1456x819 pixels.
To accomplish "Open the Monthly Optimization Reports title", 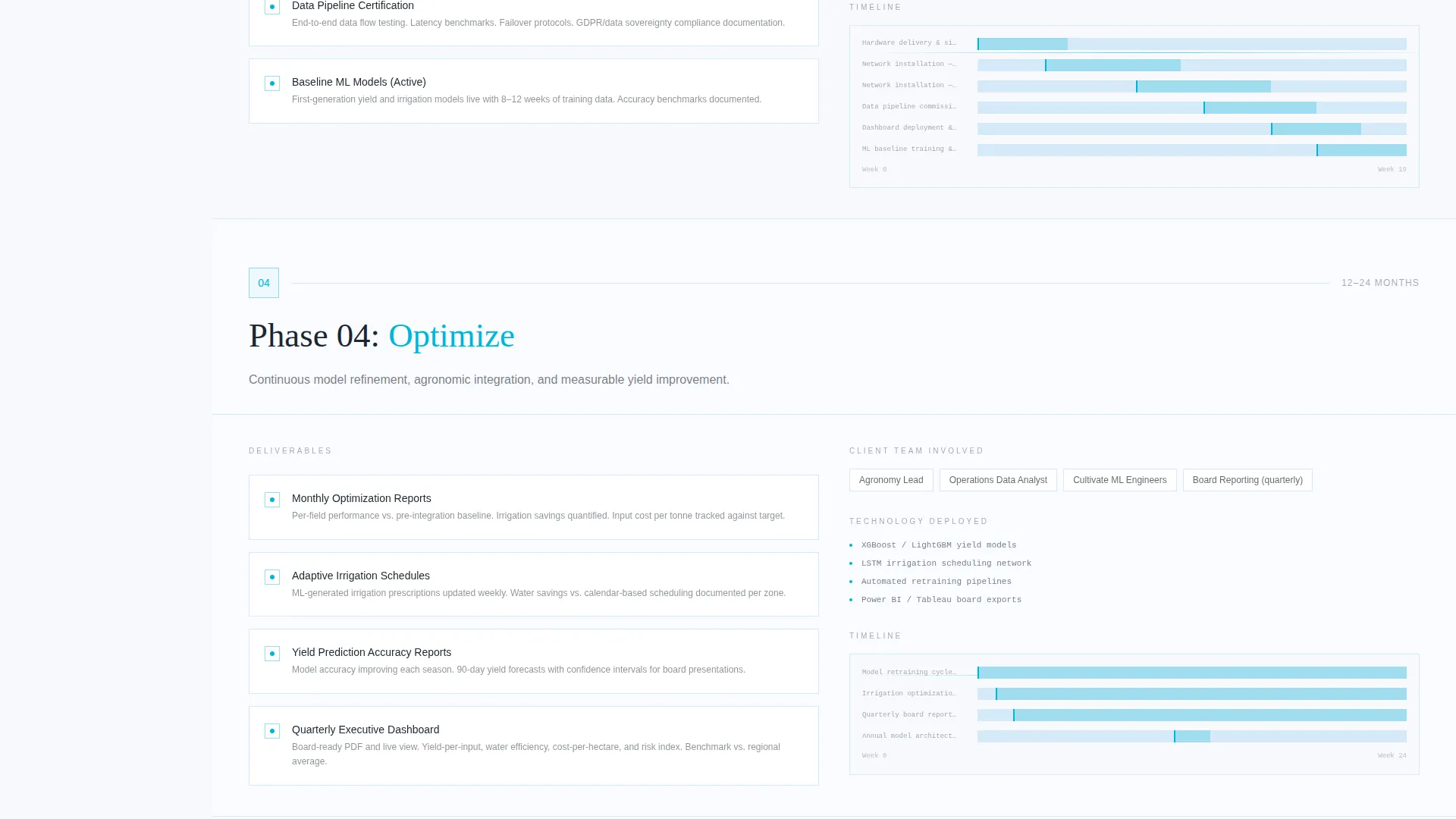I will [361, 498].
